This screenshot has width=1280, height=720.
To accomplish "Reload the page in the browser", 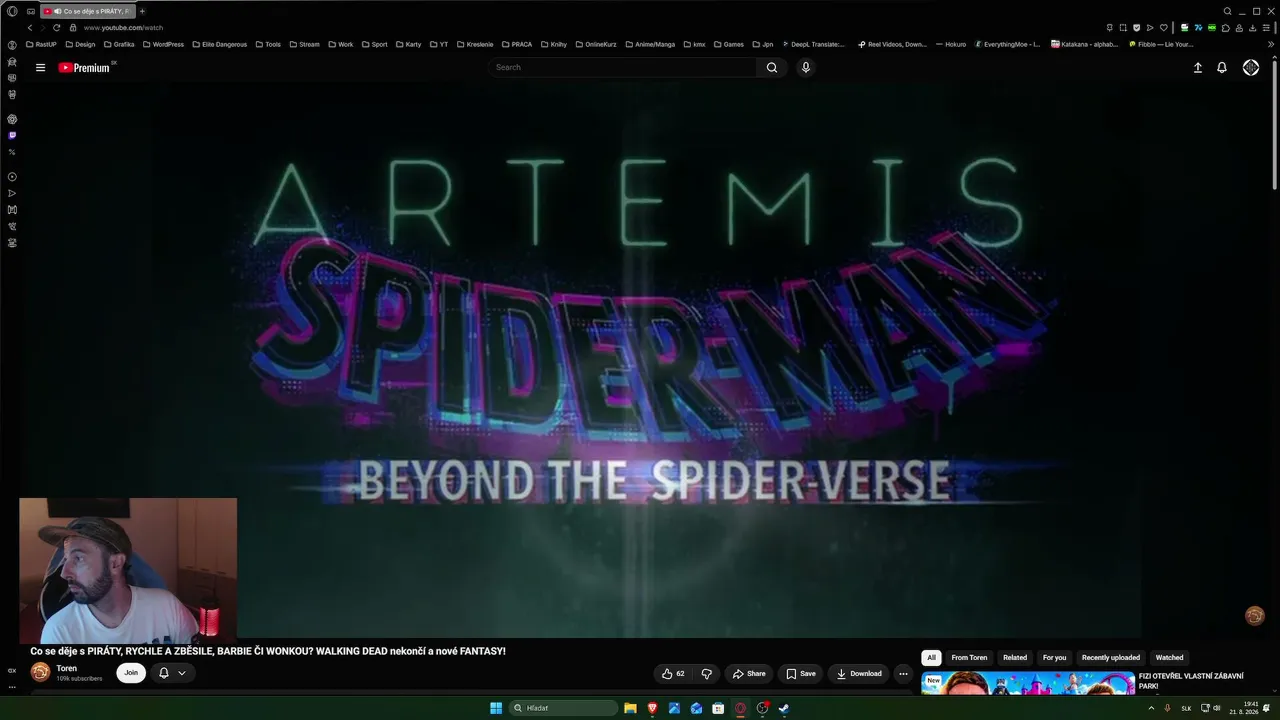I will coord(56,27).
